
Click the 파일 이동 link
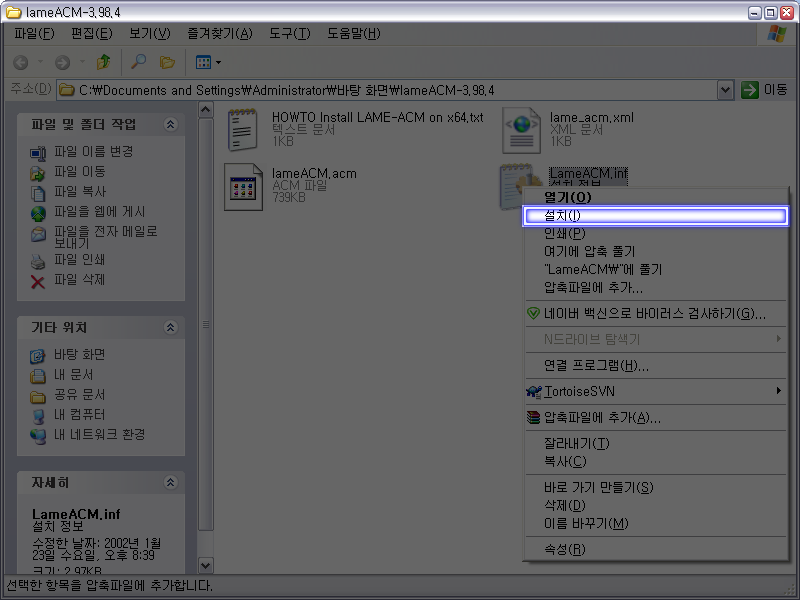pyautogui.click(x=80, y=171)
